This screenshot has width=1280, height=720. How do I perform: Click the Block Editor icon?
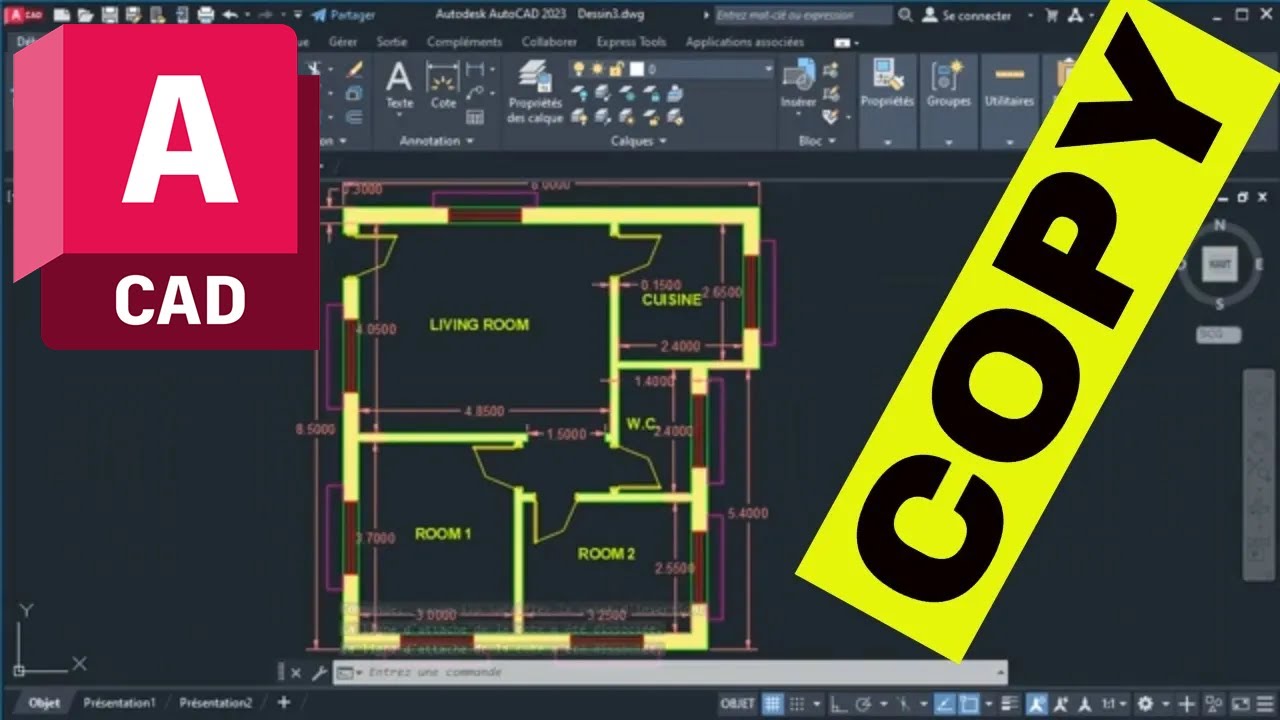coord(831,93)
